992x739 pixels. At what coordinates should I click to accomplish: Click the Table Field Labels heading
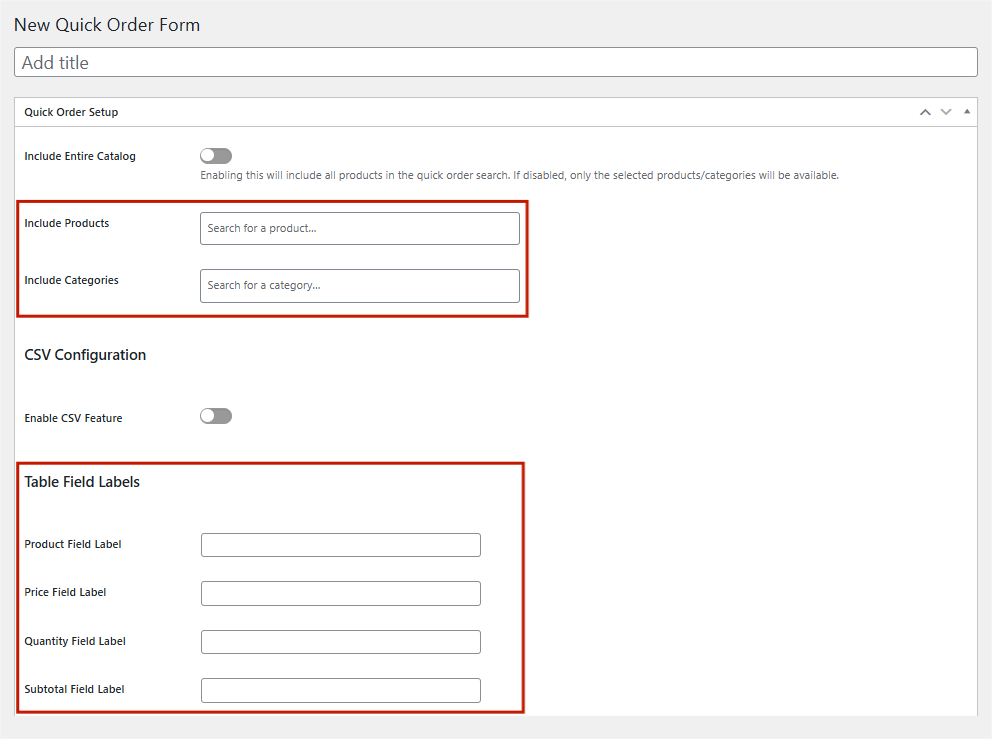(80, 481)
